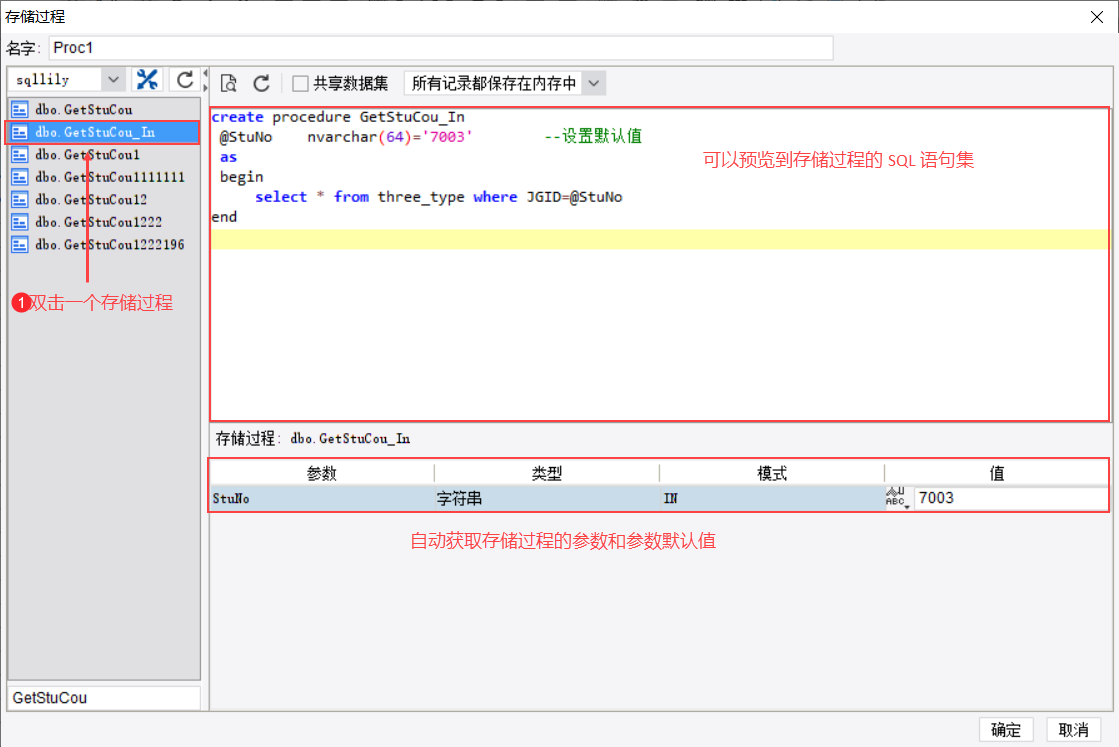Toggle the 共享数据集 checkbox

coord(300,84)
